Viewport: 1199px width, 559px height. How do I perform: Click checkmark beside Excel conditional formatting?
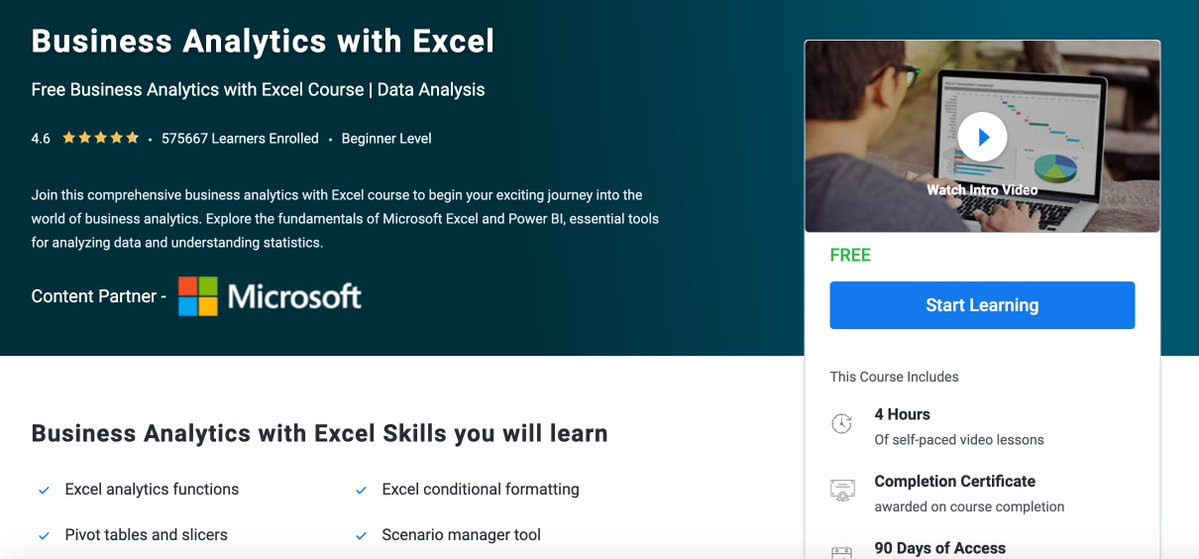(x=361, y=490)
